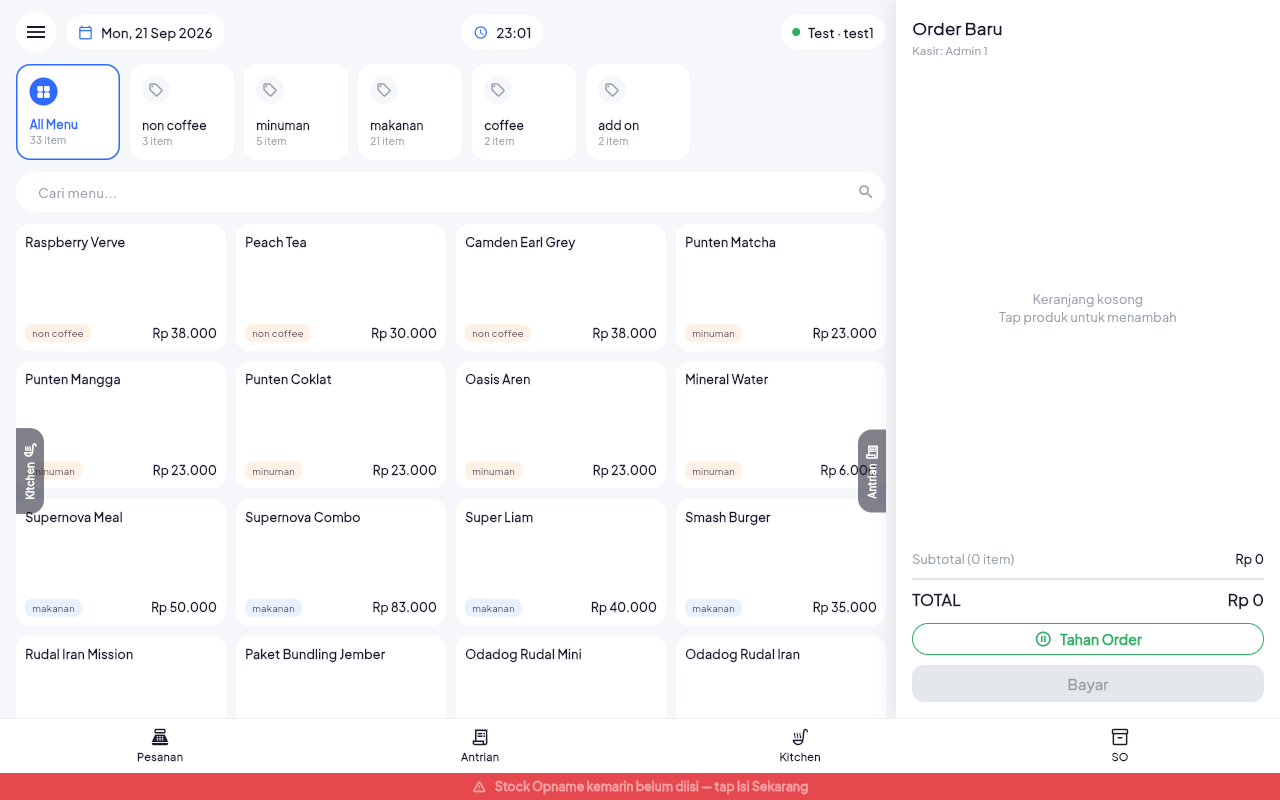
Task: Switch to the coffee category tab
Action: 524,112
